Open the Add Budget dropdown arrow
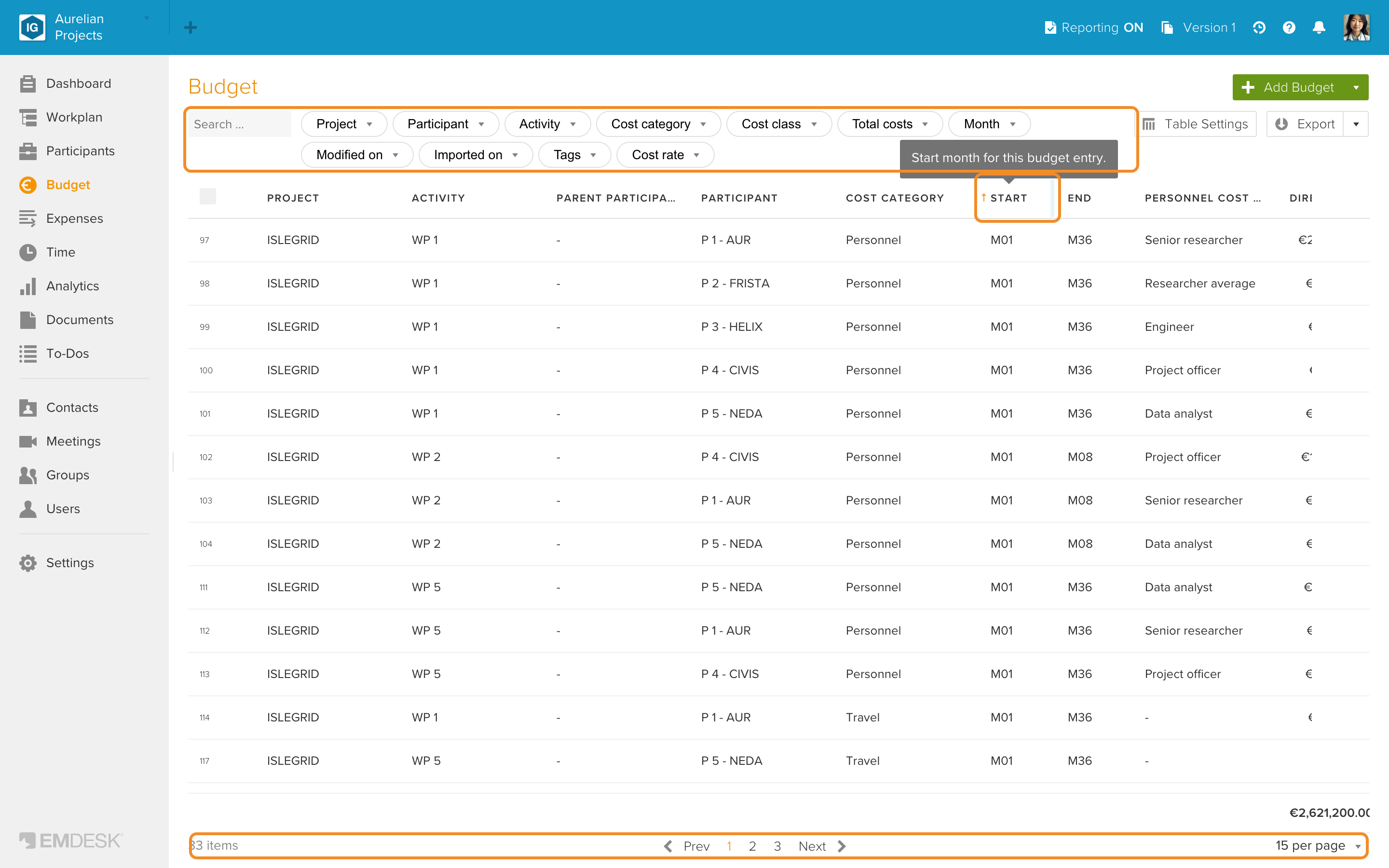 point(1356,87)
